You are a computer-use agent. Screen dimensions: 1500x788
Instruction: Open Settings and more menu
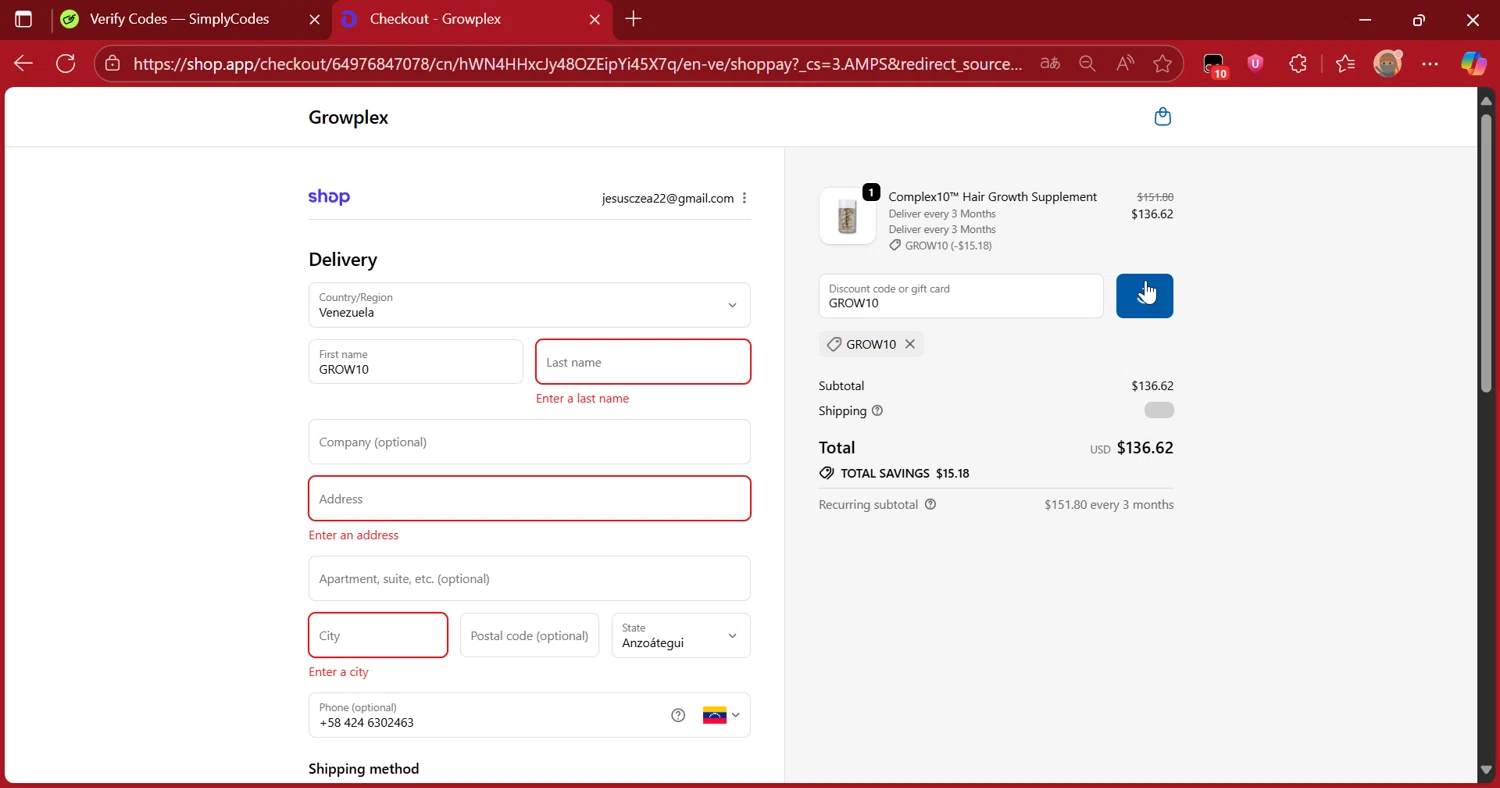tap(1430, 64)
